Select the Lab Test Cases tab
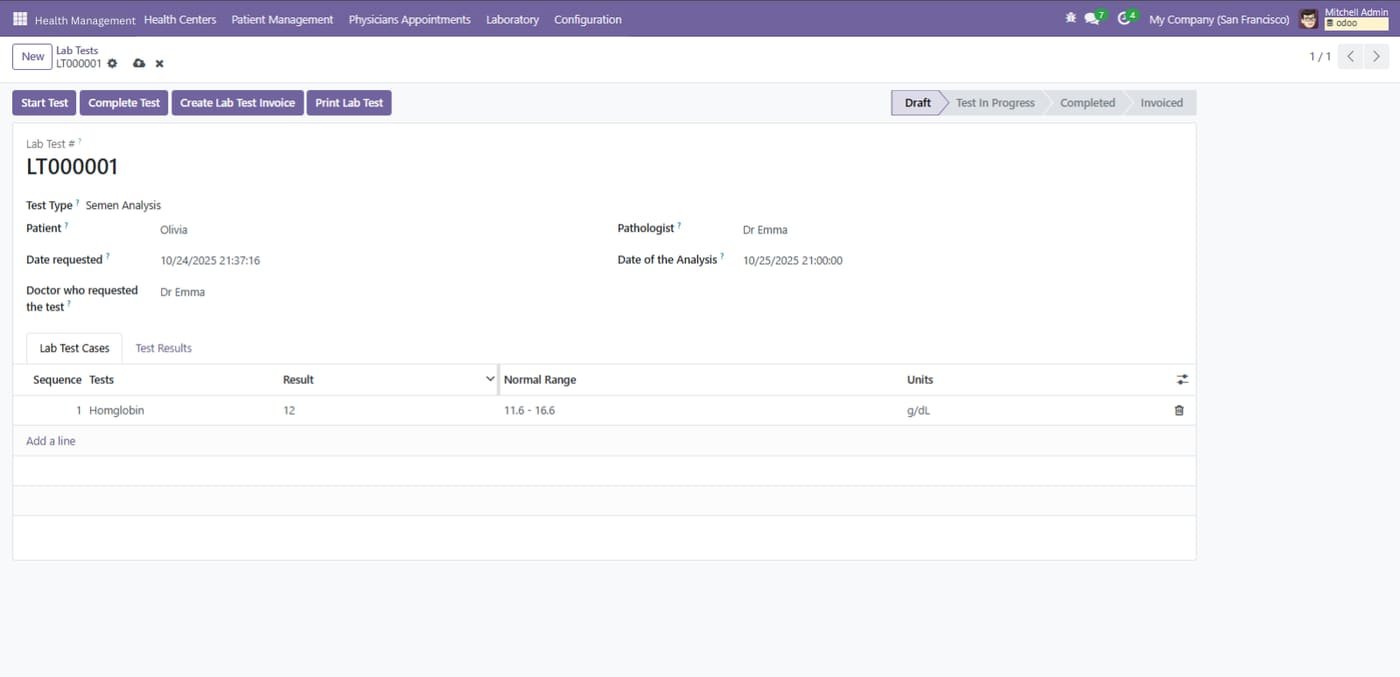 click(75, 348)
